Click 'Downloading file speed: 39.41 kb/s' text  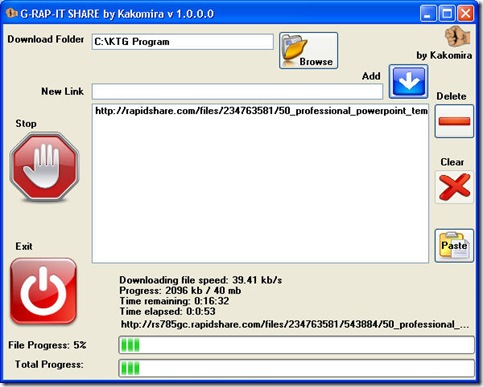coord(201,280)
